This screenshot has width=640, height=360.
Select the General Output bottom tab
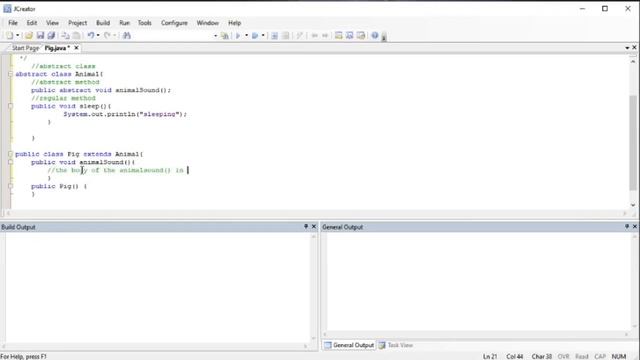coord(349,345)
